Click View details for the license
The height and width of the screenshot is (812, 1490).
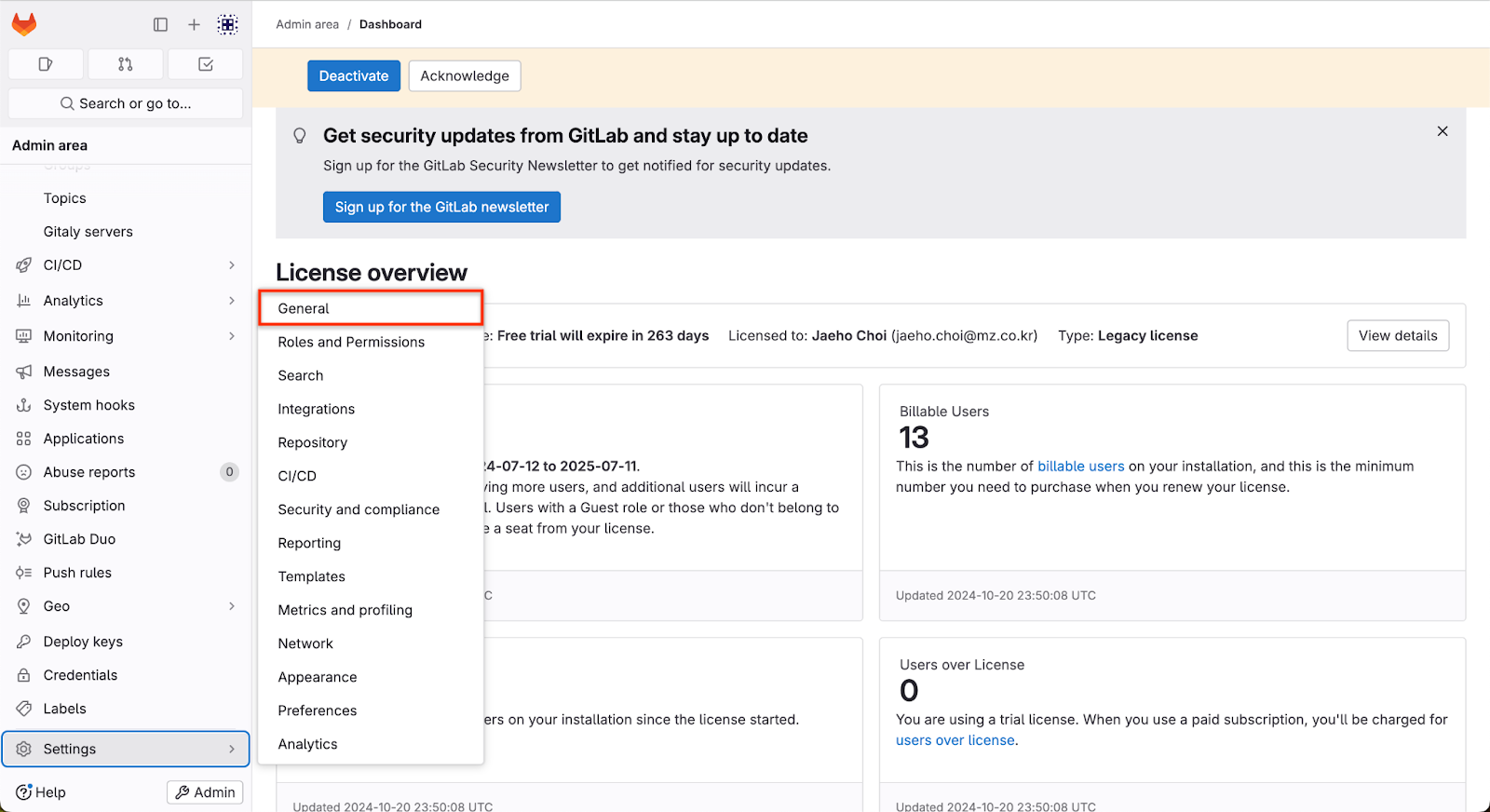pyautogui.click(x=1398, y=335)
